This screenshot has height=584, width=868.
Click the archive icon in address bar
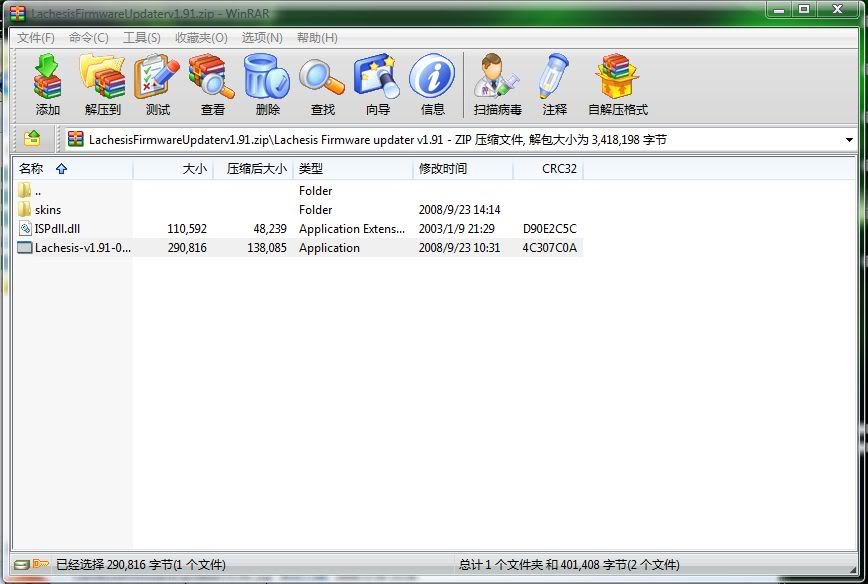[x=75, y=139]
